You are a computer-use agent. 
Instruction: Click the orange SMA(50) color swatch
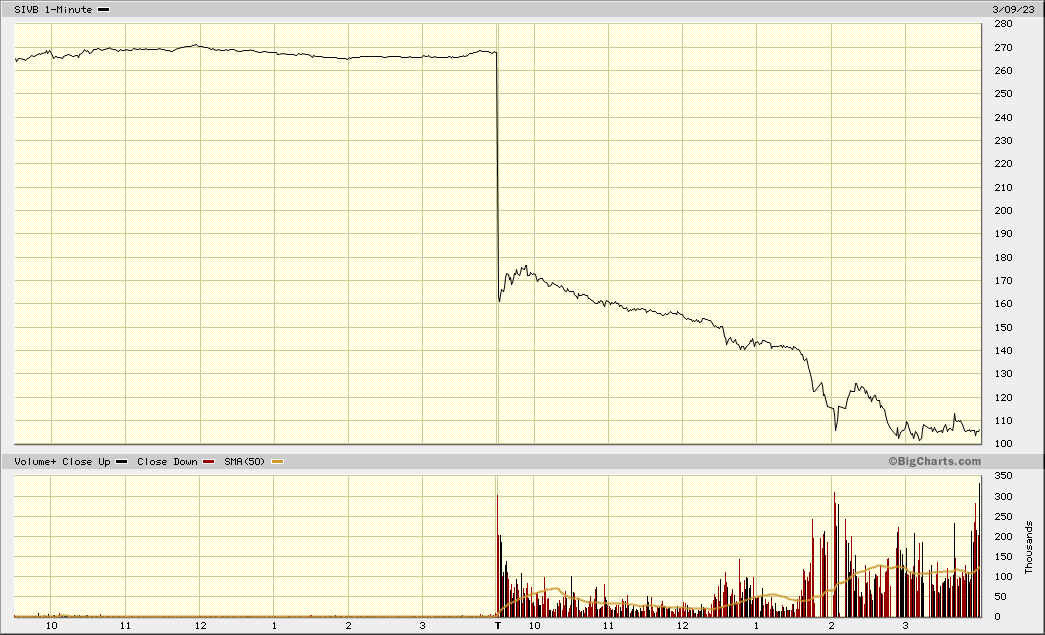click(x=277, y=462)
